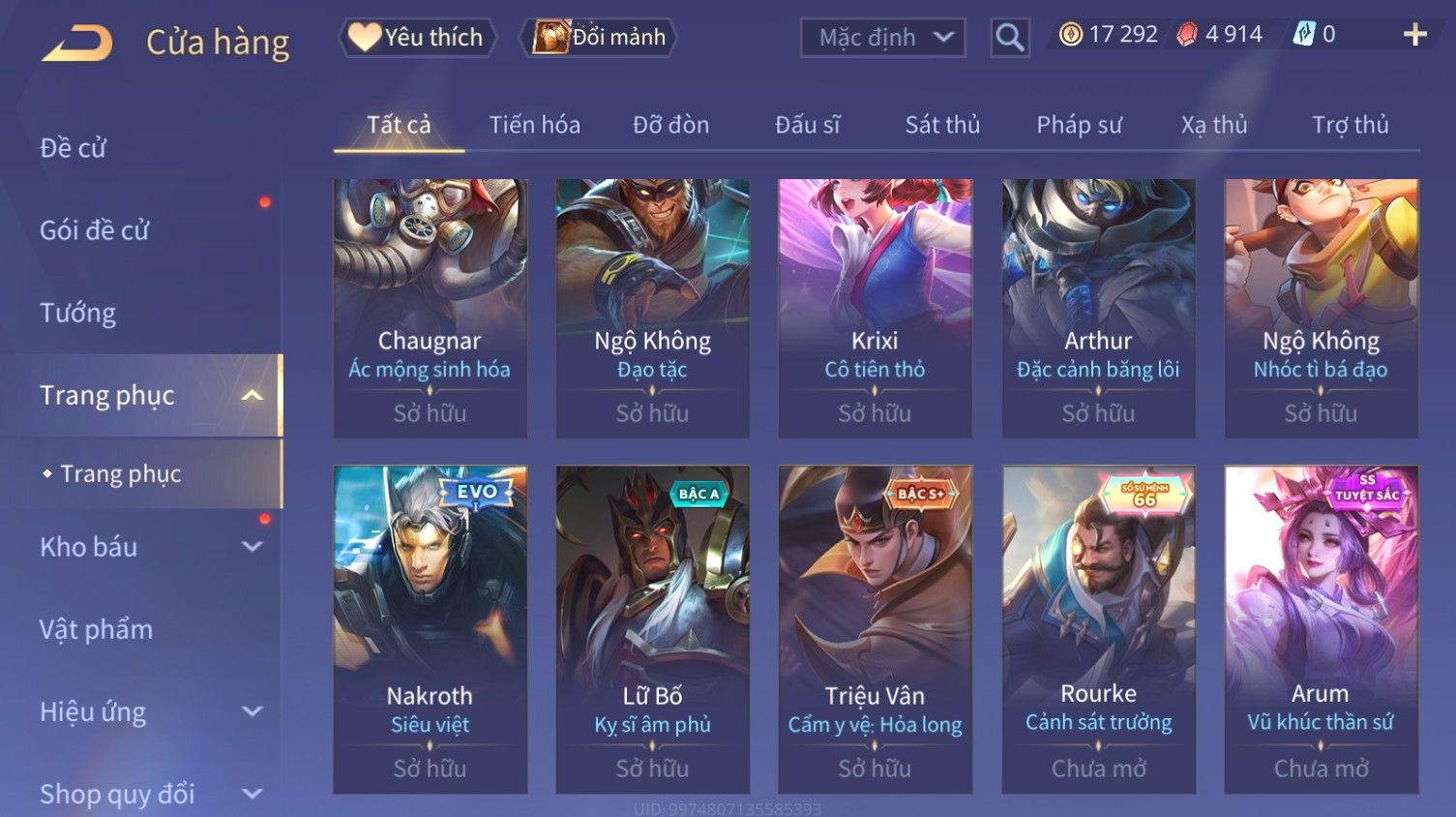Tap the plus icon to add currency

tap(1414, 35)
